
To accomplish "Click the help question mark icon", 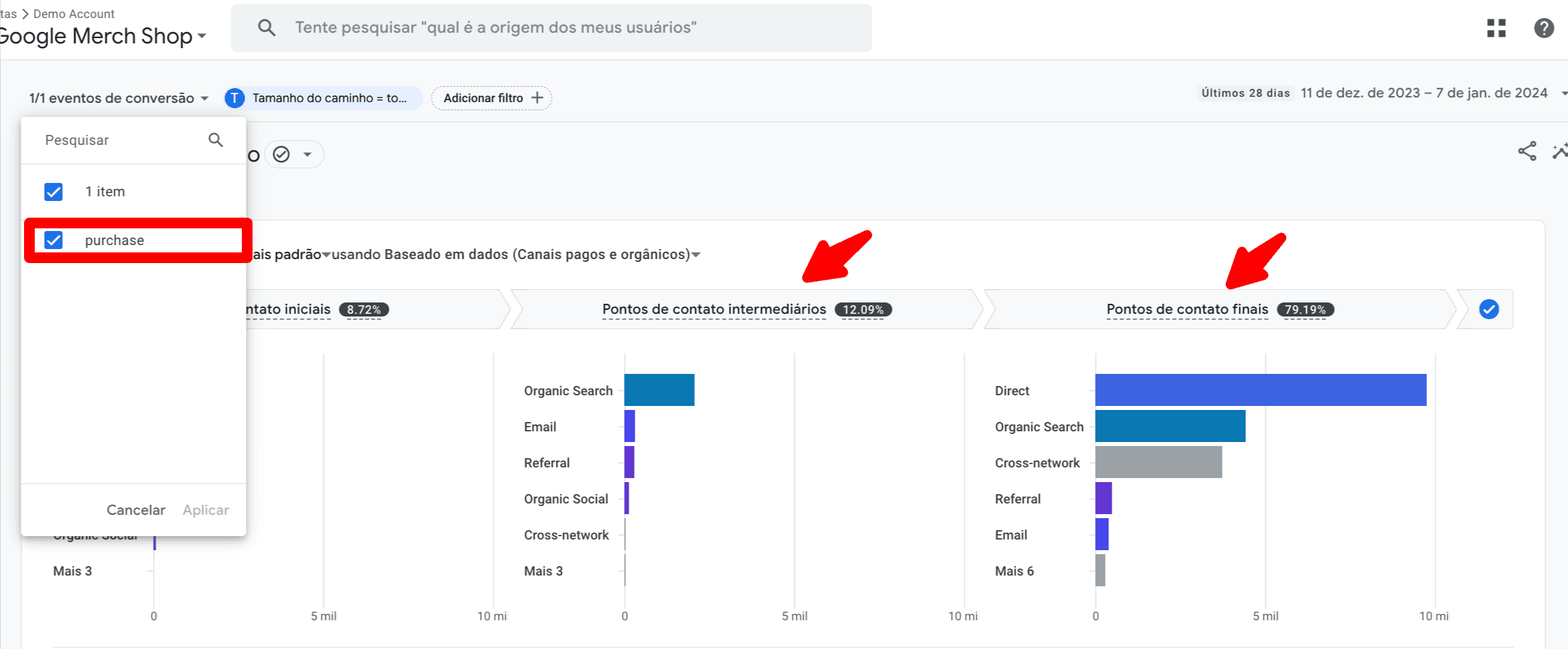I will click(1543, 28).
